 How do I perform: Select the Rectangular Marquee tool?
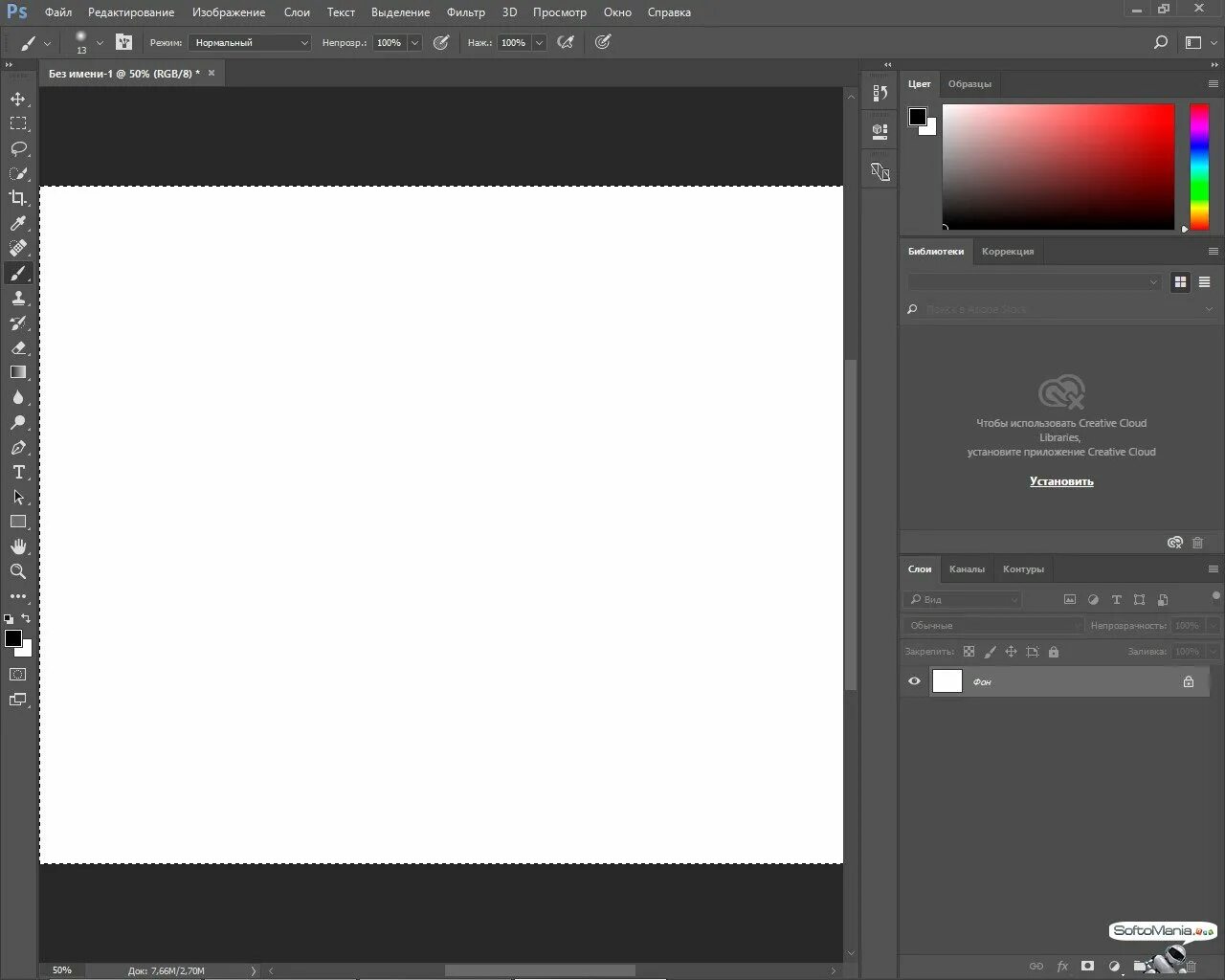point(18,123)
